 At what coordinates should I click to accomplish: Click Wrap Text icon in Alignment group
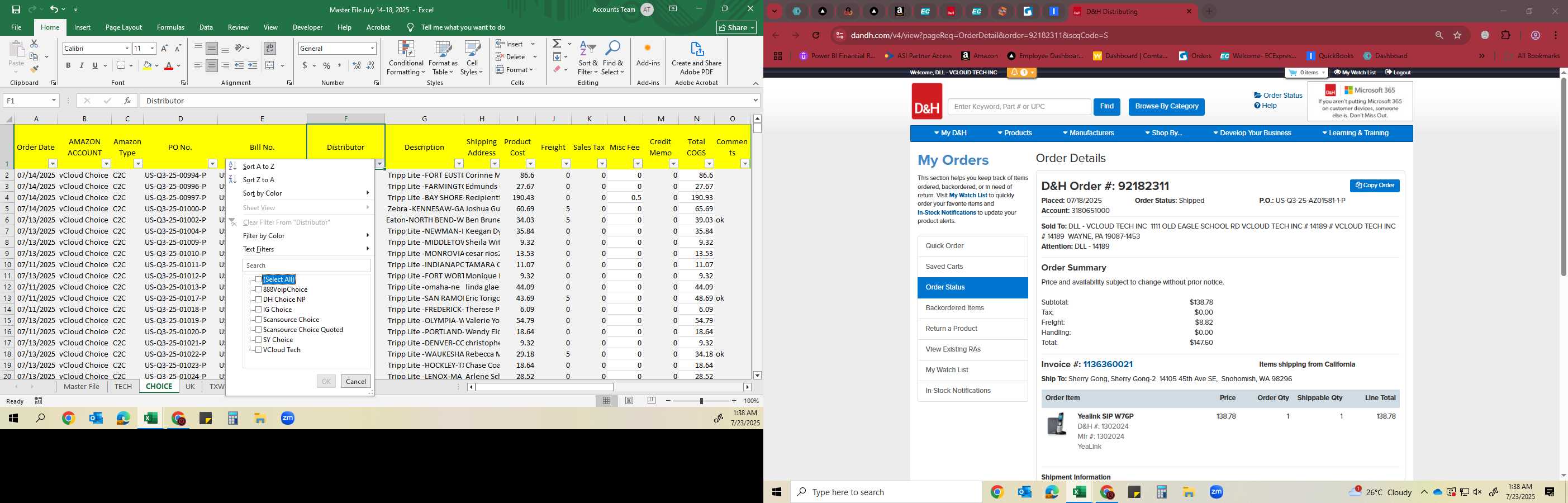pyautogui.click(x=270, y=48)
